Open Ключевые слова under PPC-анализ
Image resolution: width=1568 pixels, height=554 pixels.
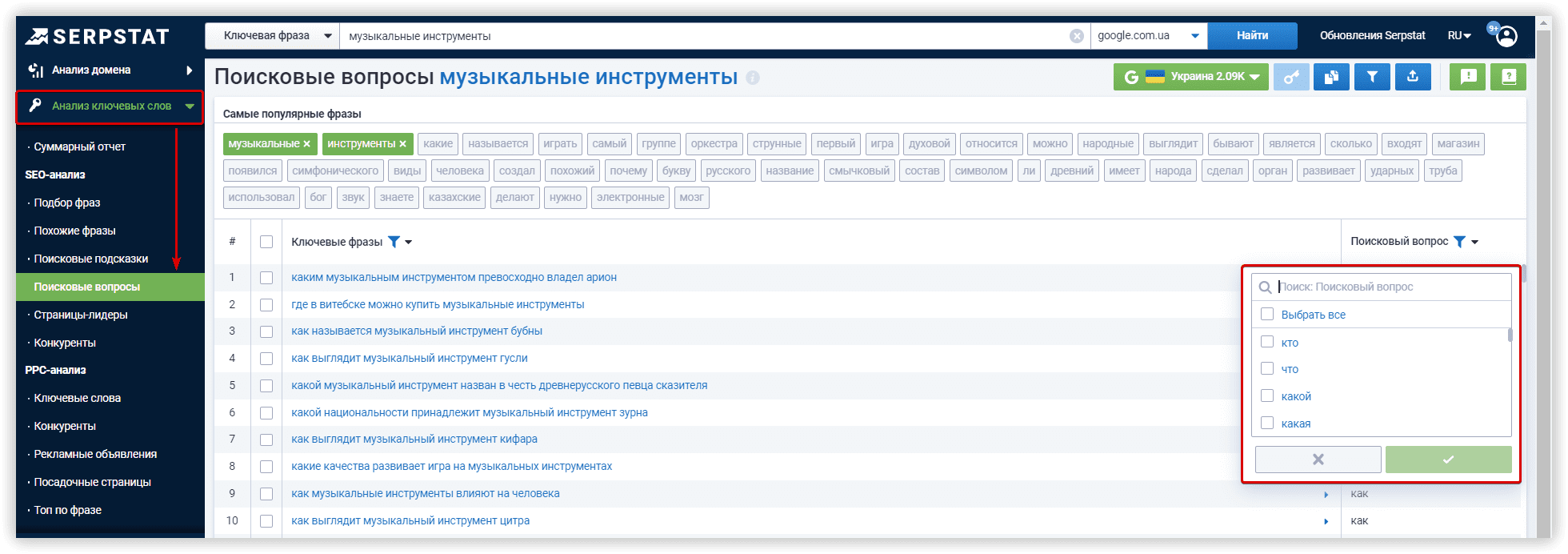pos(78,399)
